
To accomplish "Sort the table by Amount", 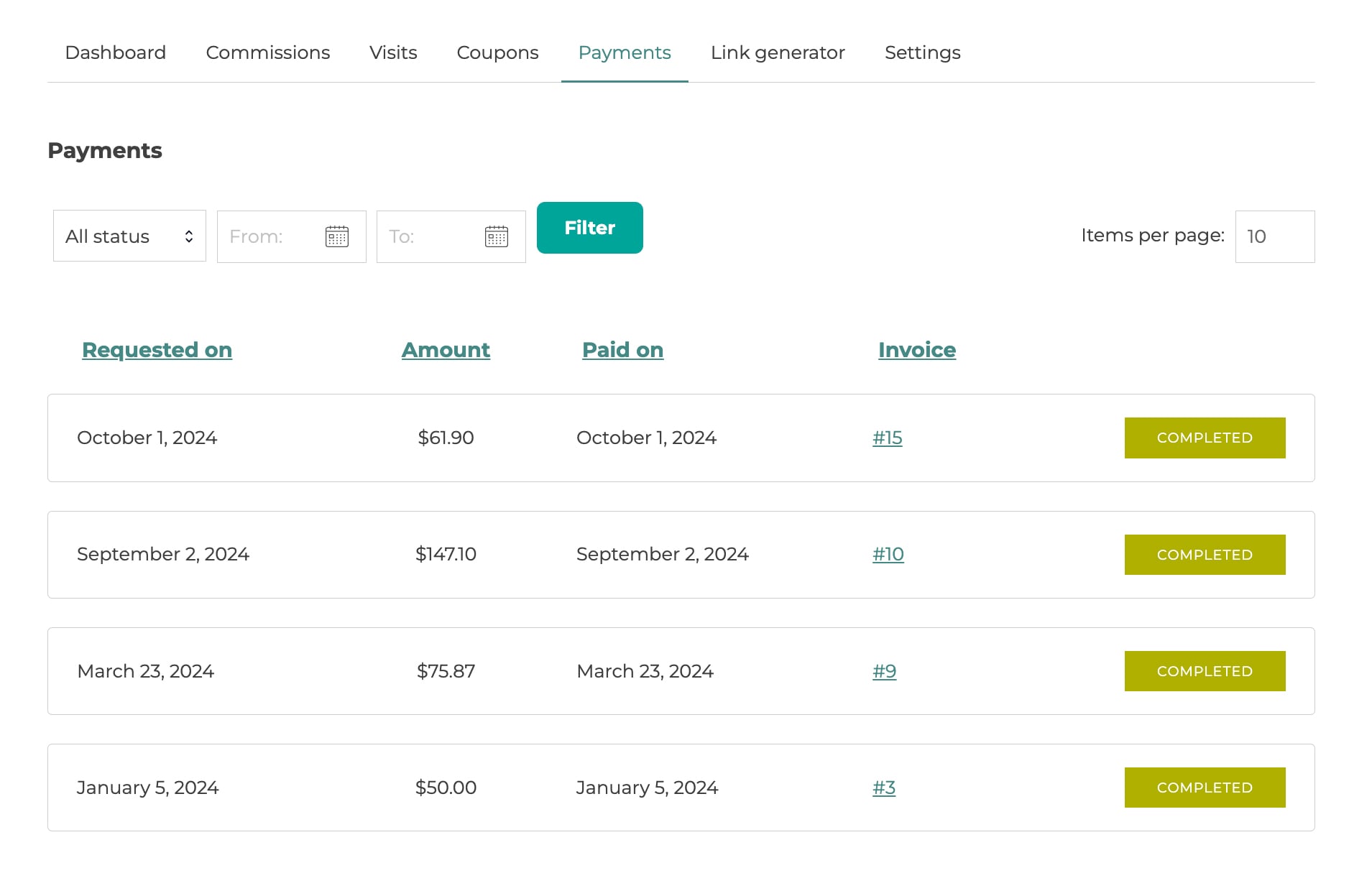I will click(446, 350).
